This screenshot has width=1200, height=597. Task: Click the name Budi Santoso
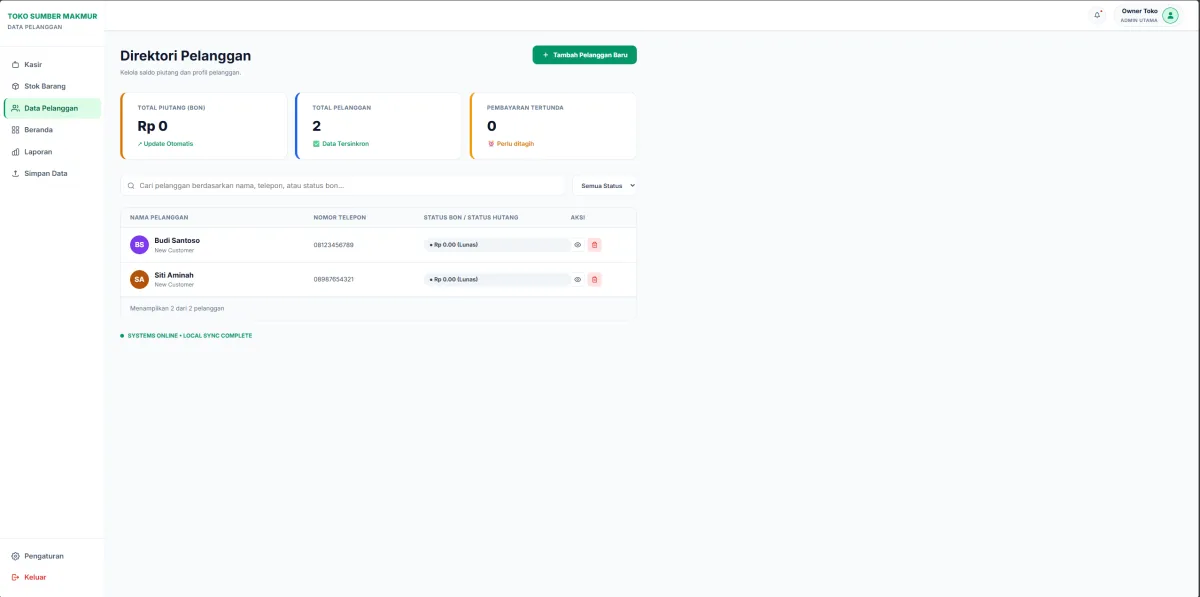(x=177, y=240)
